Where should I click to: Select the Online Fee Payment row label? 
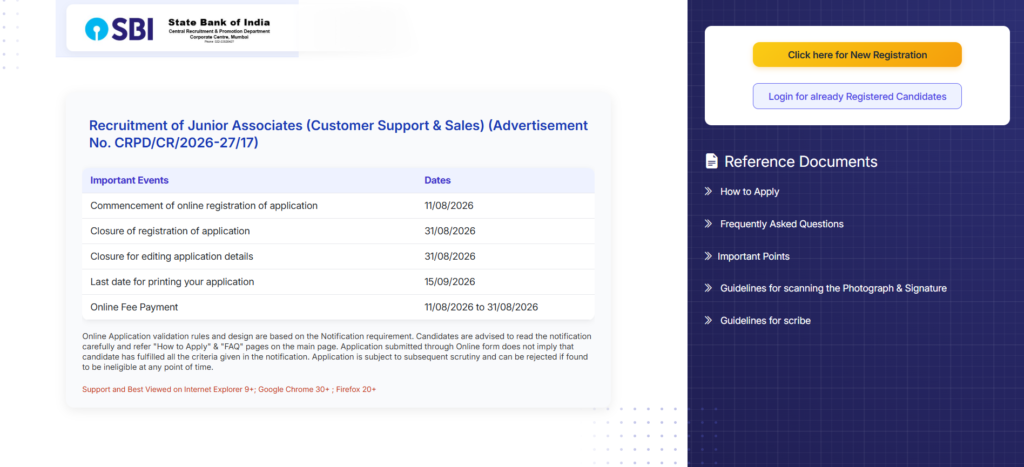click(134, 307)
